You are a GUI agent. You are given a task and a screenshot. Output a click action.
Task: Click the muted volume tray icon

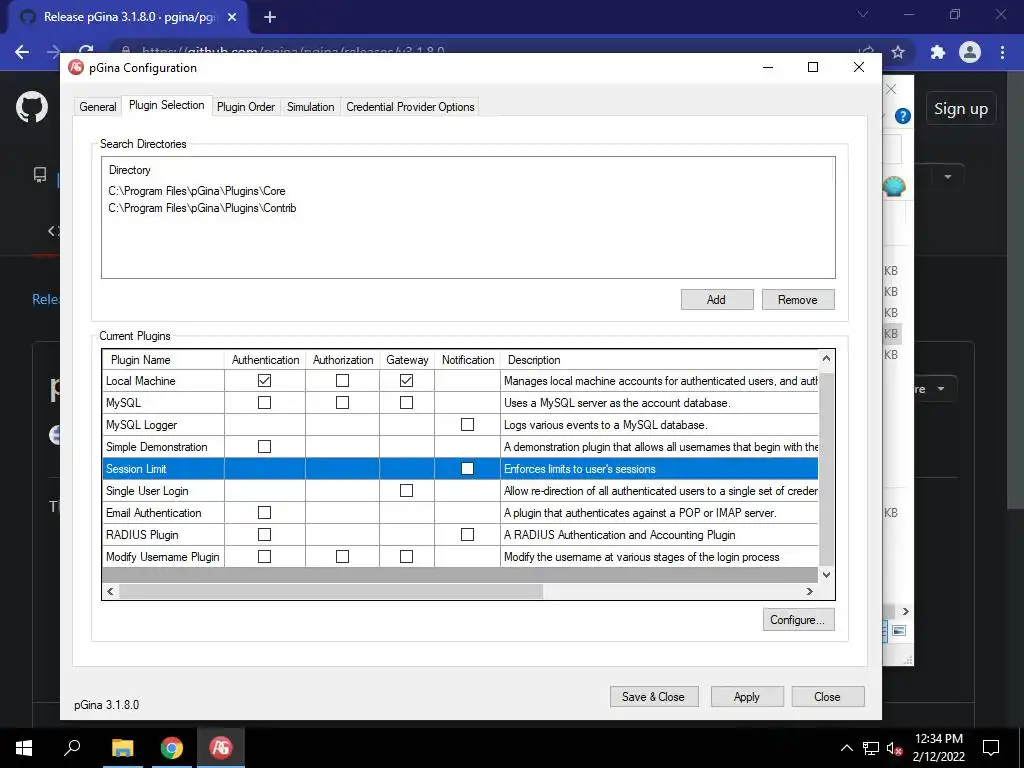[894, 748]
